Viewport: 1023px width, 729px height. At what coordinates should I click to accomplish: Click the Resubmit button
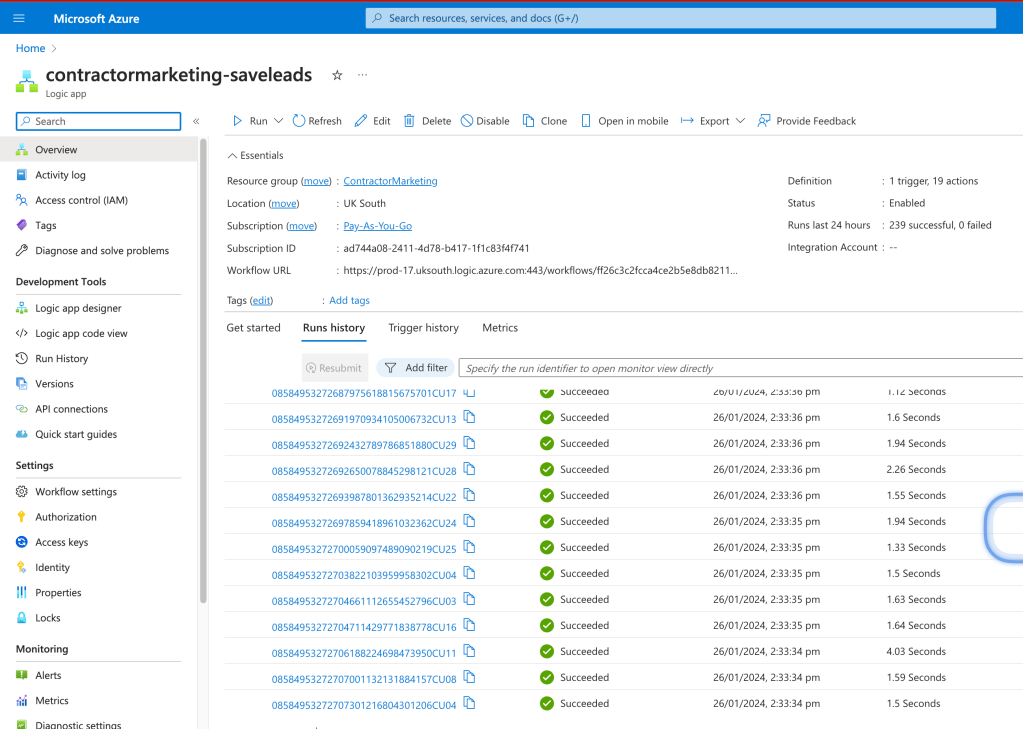335,368
